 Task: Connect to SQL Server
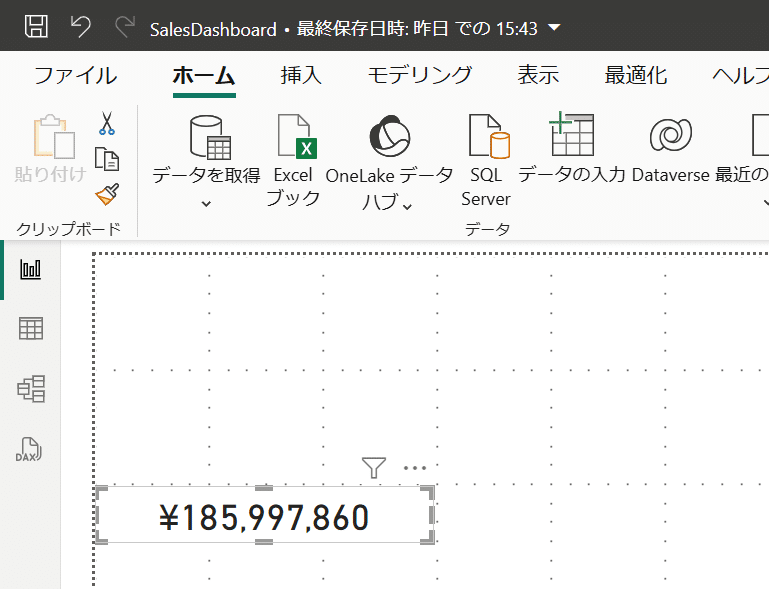[486, 160]
